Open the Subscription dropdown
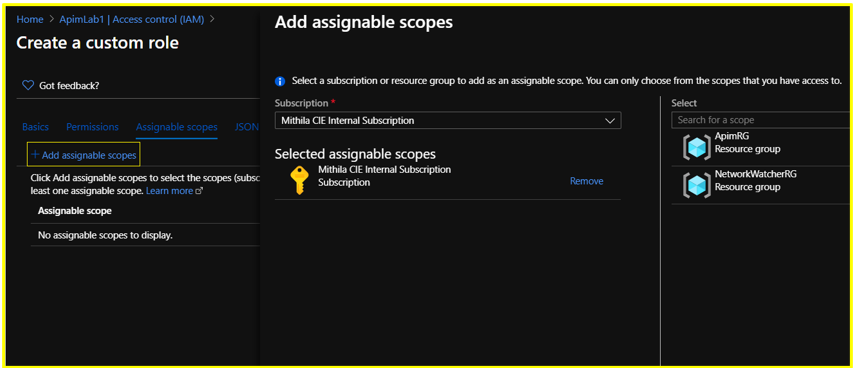The width and height of the screenshot is (854, 370). [x=448, y=120]
